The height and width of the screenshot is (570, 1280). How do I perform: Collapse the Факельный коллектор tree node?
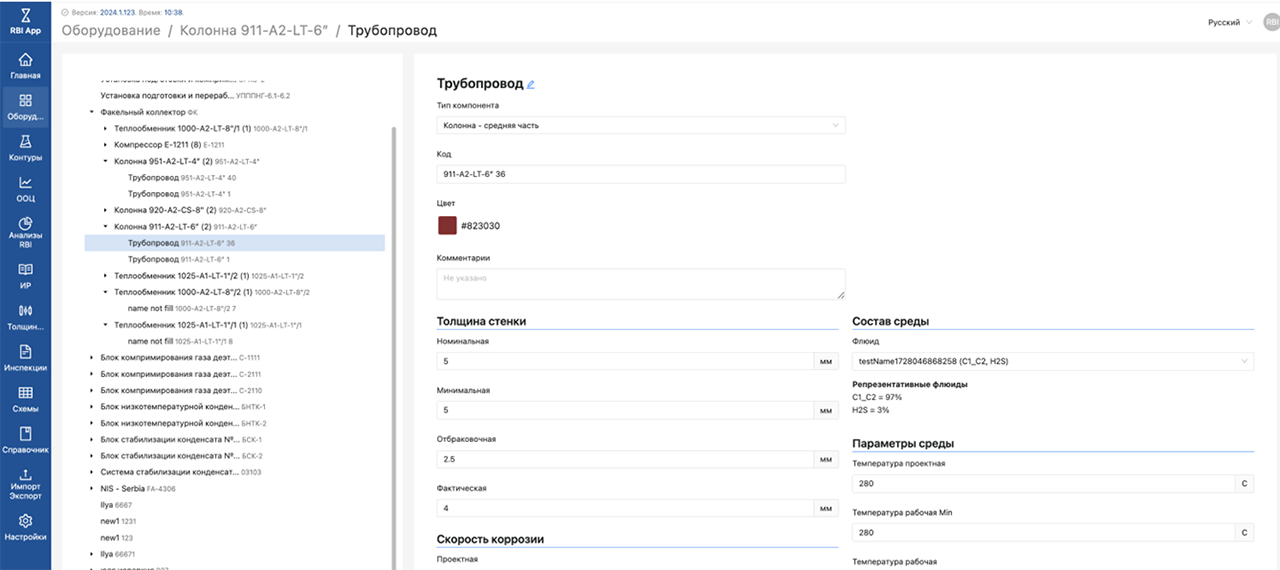pos(92,113)
